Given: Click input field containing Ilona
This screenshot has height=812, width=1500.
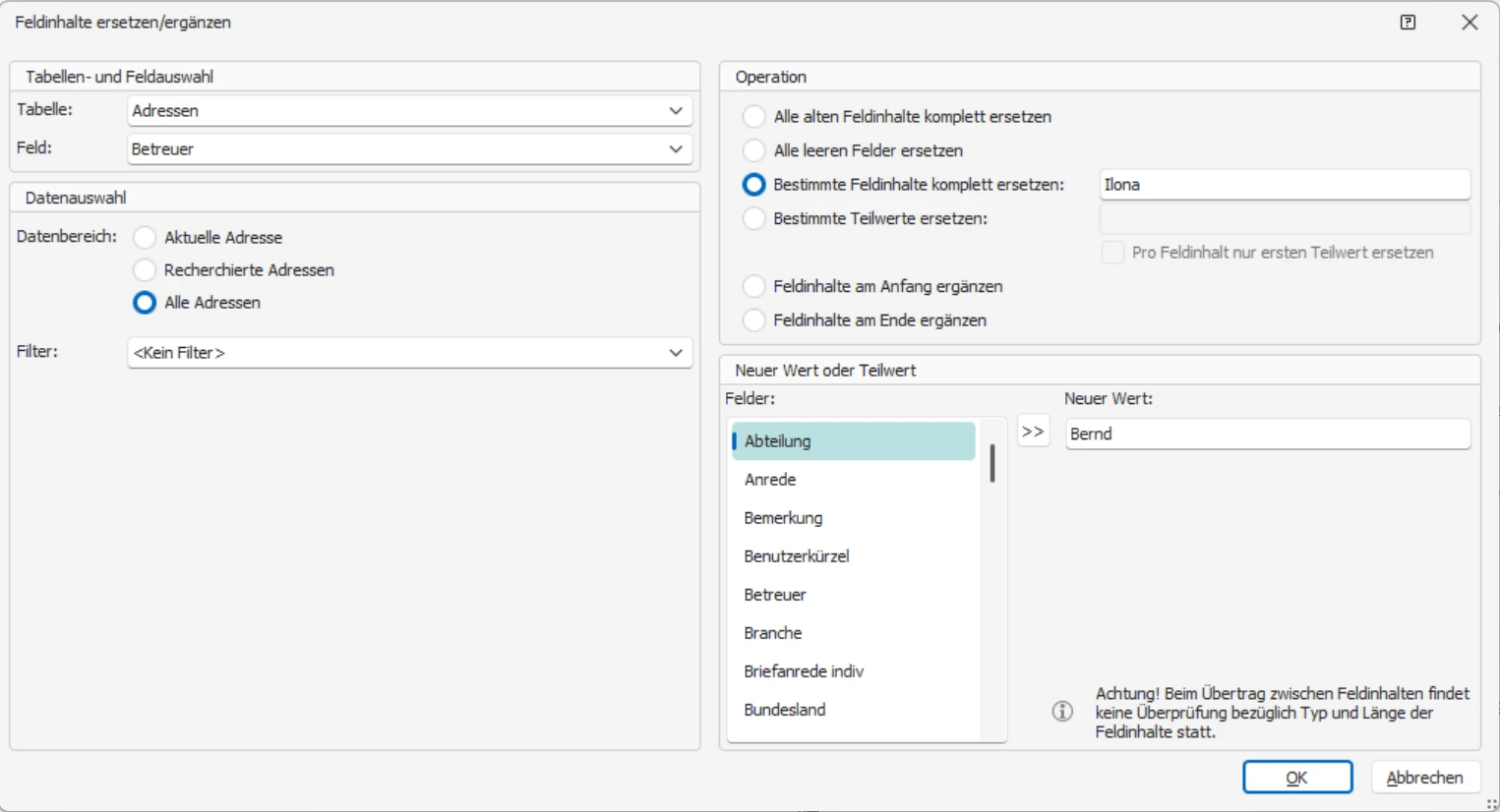Looking at the screenshot, I should coord(1285,185).
